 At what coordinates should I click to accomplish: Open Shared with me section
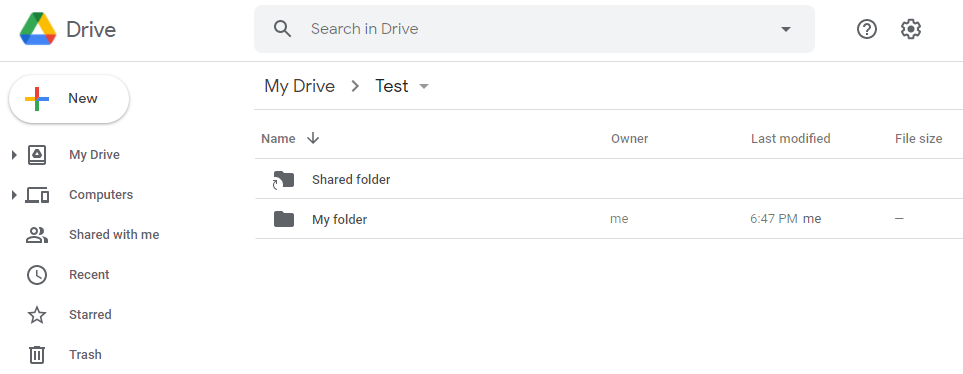pyautogui.click(x=114, y=235)
